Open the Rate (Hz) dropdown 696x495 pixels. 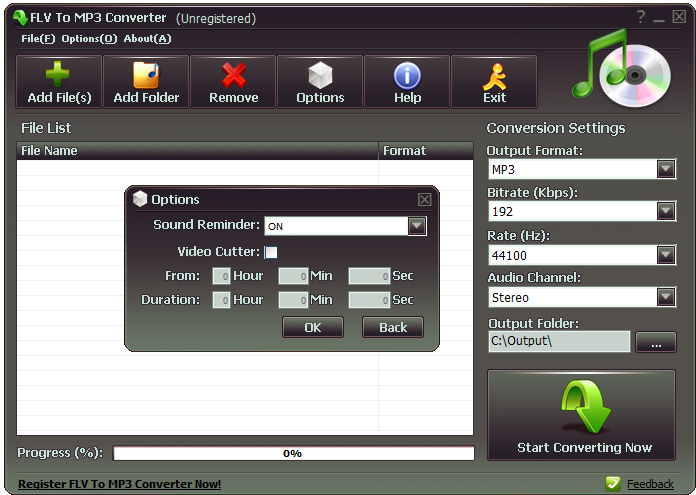tap(666, 255)
